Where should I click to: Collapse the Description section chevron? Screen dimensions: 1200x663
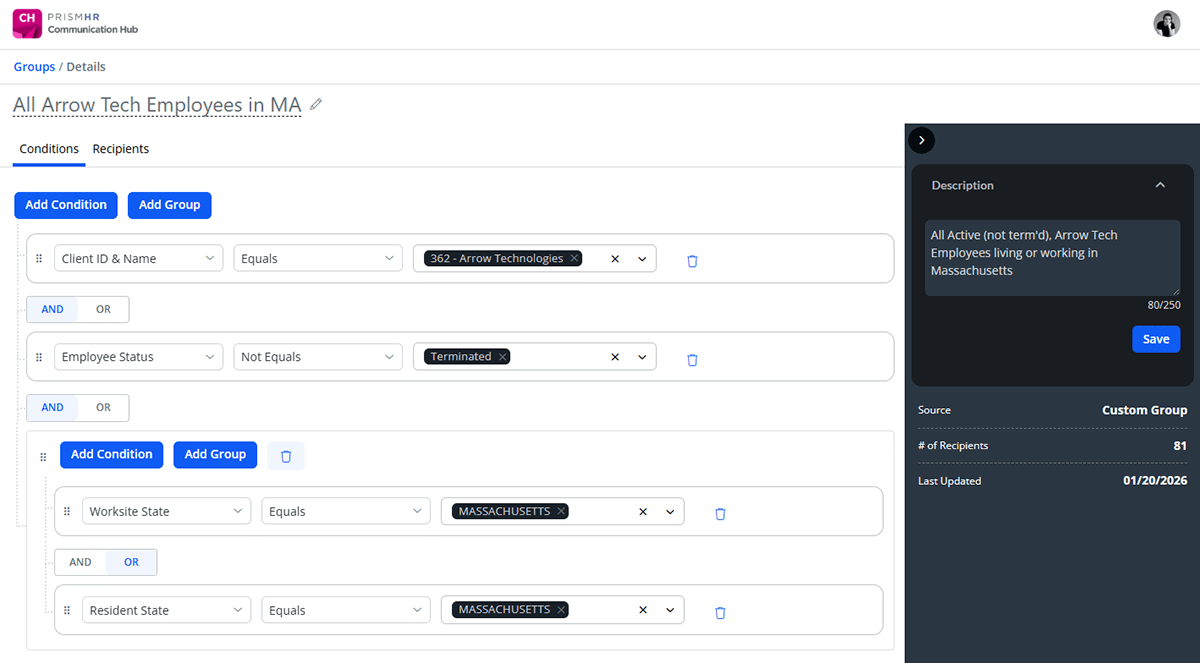point(1160,185)
